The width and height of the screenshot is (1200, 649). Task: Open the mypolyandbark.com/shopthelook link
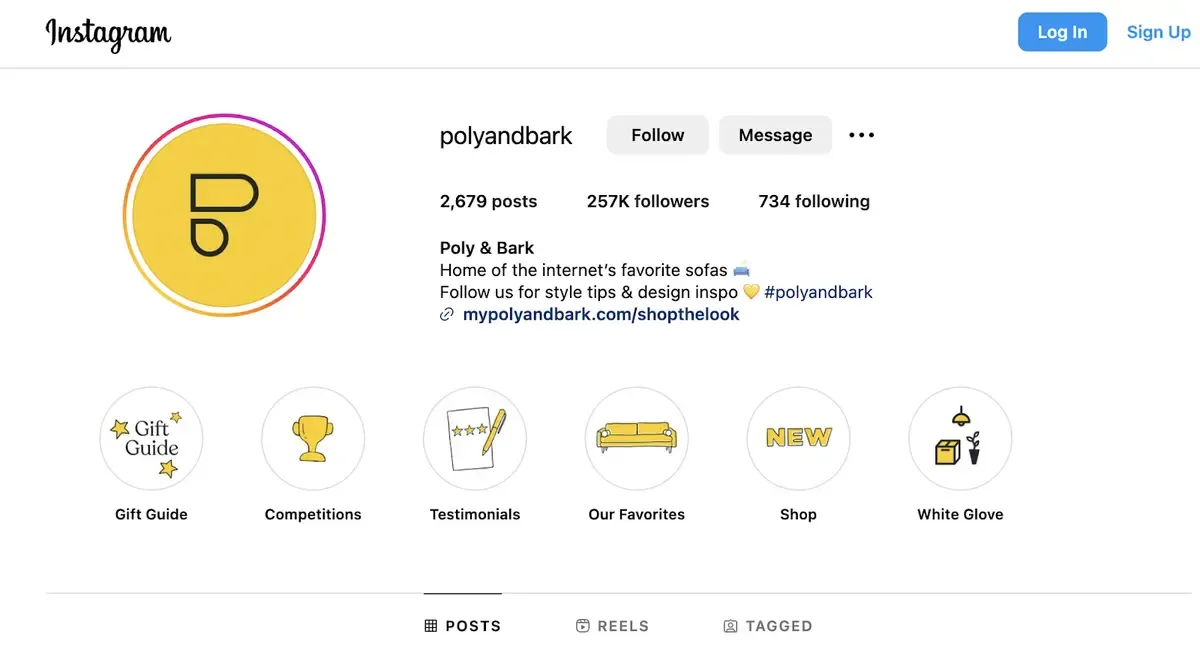pyautogui.click(x=601, y=314)
